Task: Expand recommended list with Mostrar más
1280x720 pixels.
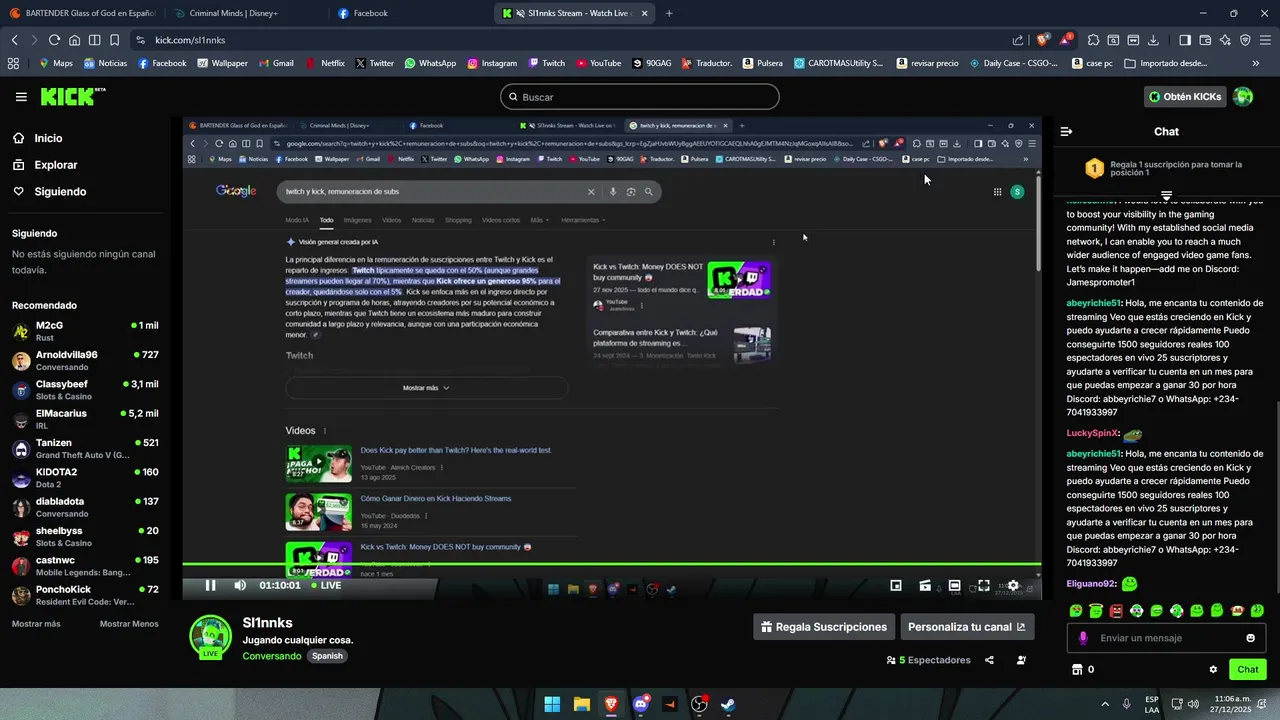Action: tap(36, 624)
